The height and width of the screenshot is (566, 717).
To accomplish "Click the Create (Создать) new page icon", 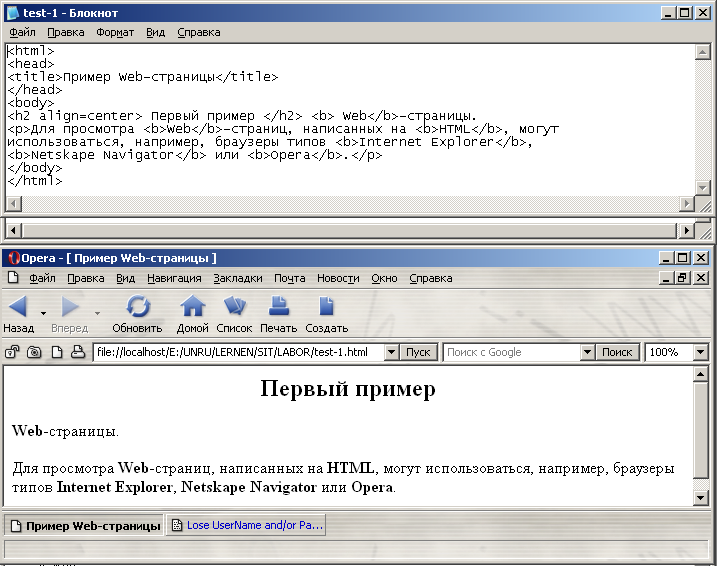I will click(x=326, y=306).
